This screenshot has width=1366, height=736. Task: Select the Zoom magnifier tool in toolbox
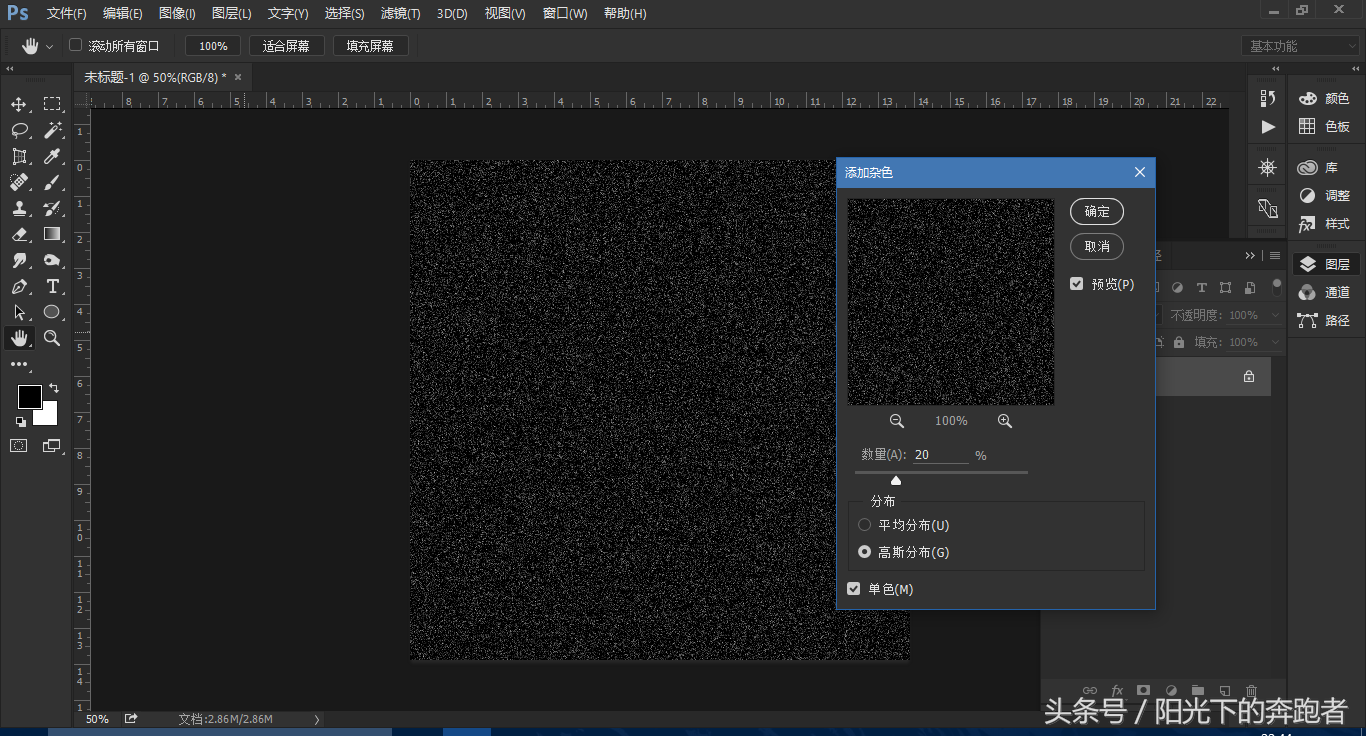[52, 339]
